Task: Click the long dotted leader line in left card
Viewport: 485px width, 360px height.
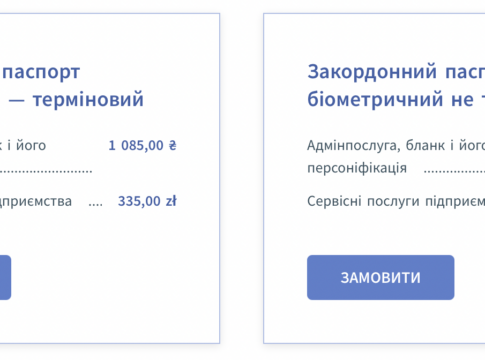Action: pyautogui.click(x=46, y=172)
